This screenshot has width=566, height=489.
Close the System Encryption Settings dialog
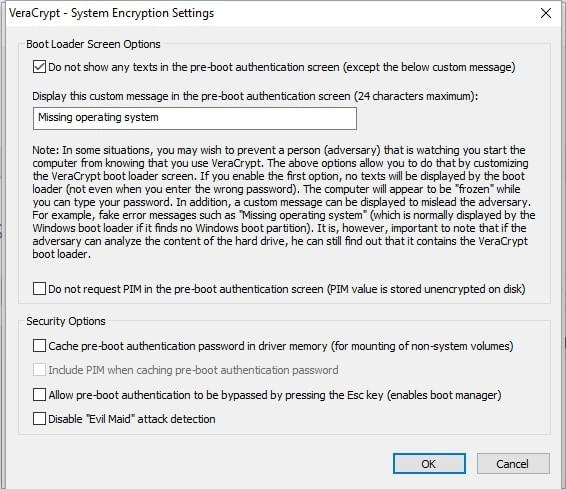(546, 13)
